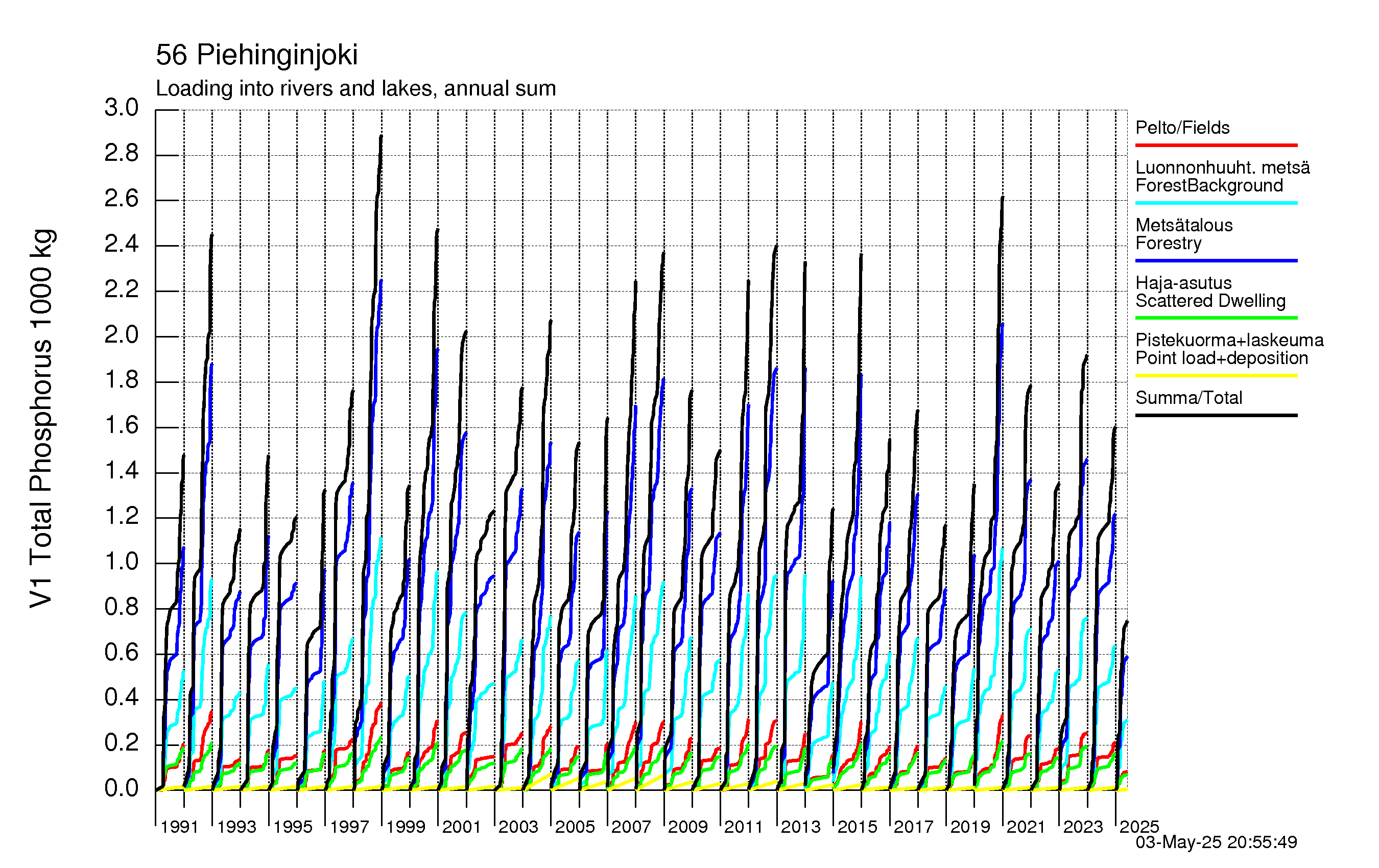Image resolution: width=1379 pixels, height=868 pixels.
Task: Click the x-axis year 1991
Action: (x=179, y=827)
